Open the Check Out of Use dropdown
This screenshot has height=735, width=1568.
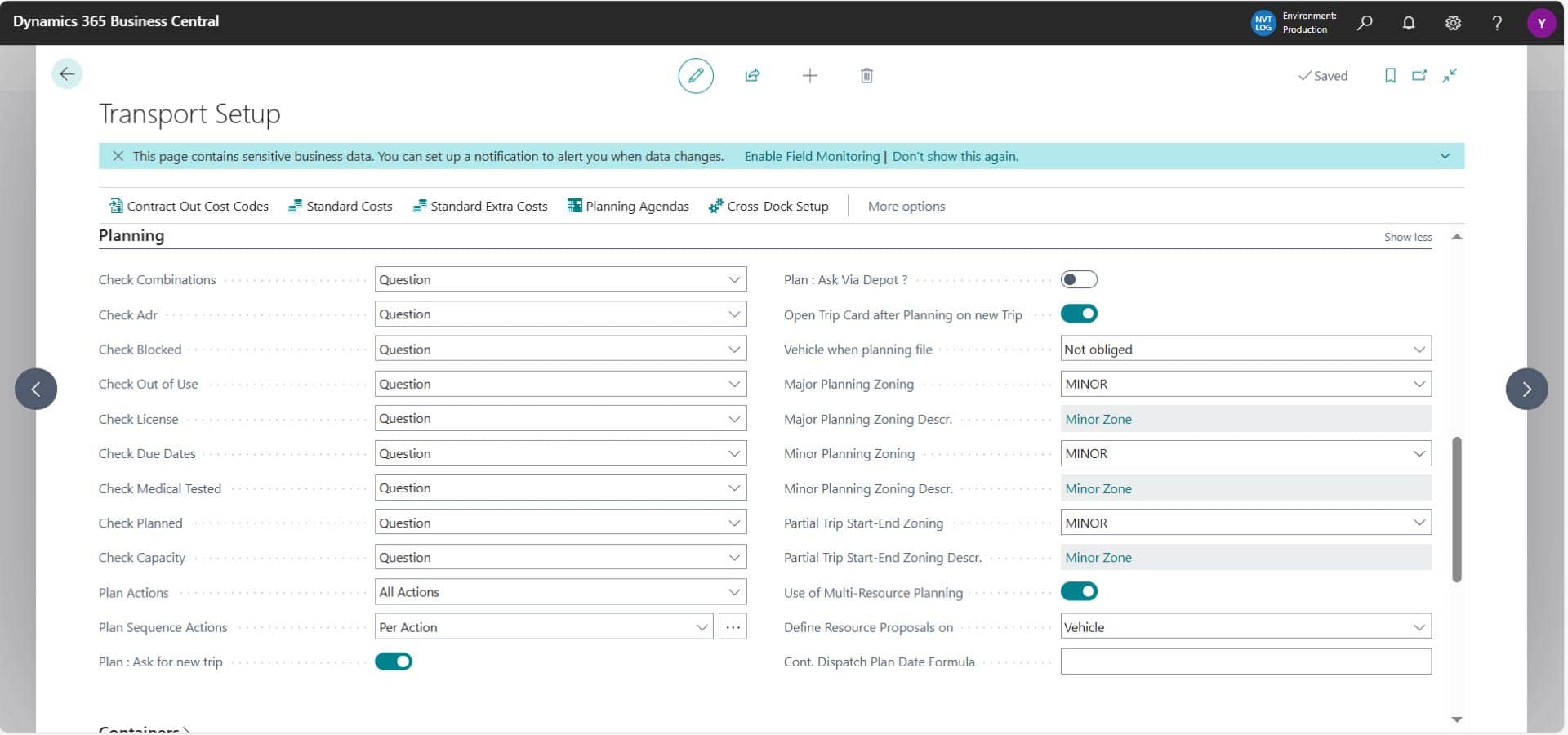coord(560,384)
